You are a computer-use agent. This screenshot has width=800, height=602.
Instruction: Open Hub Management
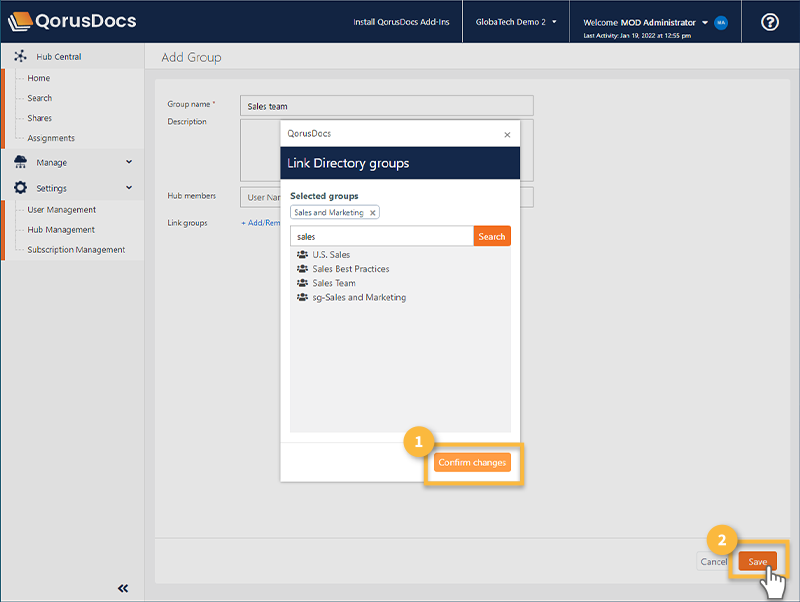(x=61, y=230)
